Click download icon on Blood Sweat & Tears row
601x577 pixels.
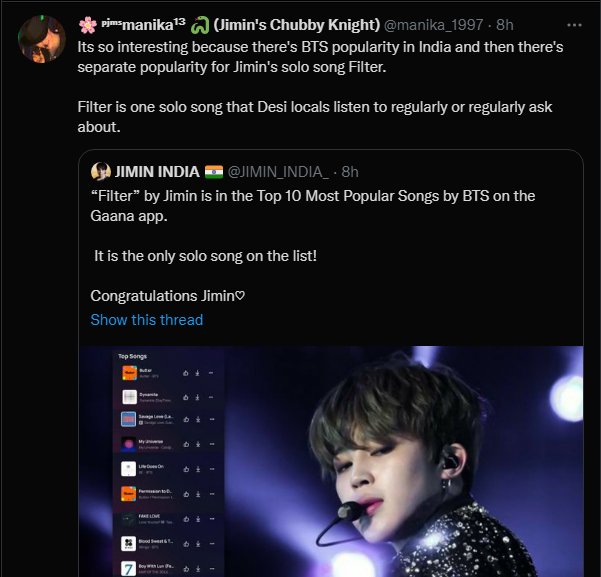pyautogui.click(x=198, y=544)
